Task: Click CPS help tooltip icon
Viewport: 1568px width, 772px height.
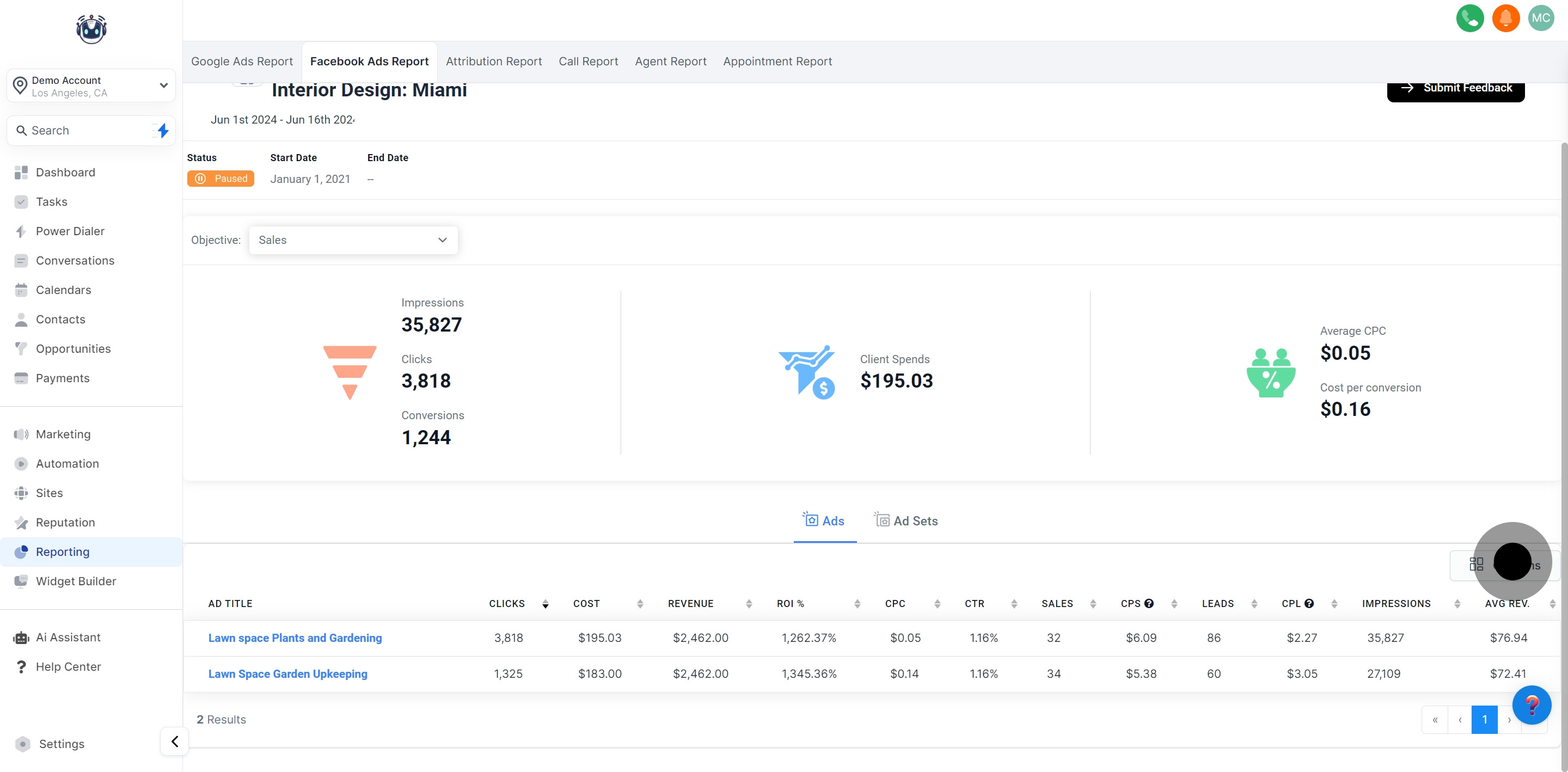Action: click(x=1149, y=603)
